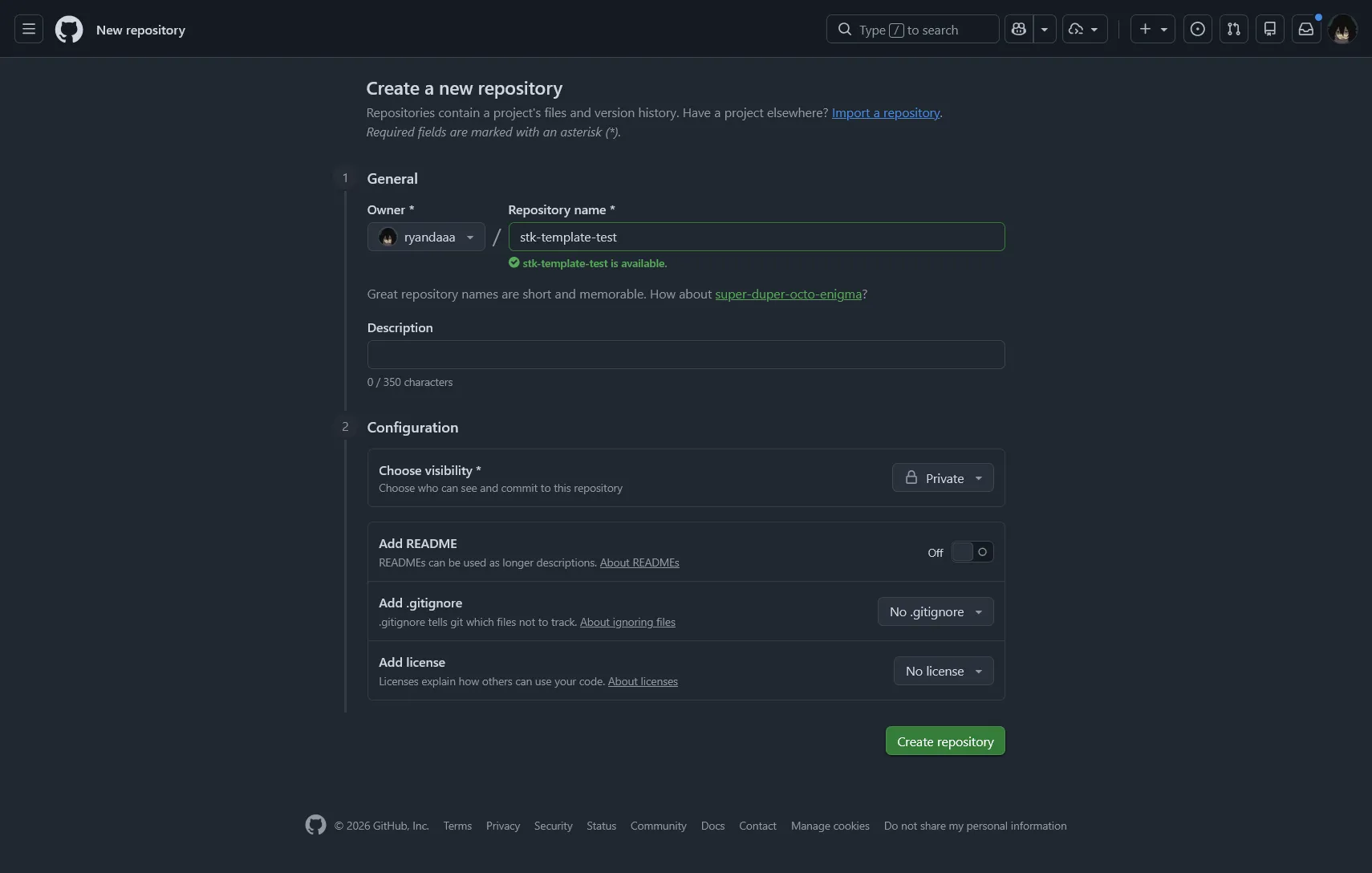Click the Description text field

[686, 355]
